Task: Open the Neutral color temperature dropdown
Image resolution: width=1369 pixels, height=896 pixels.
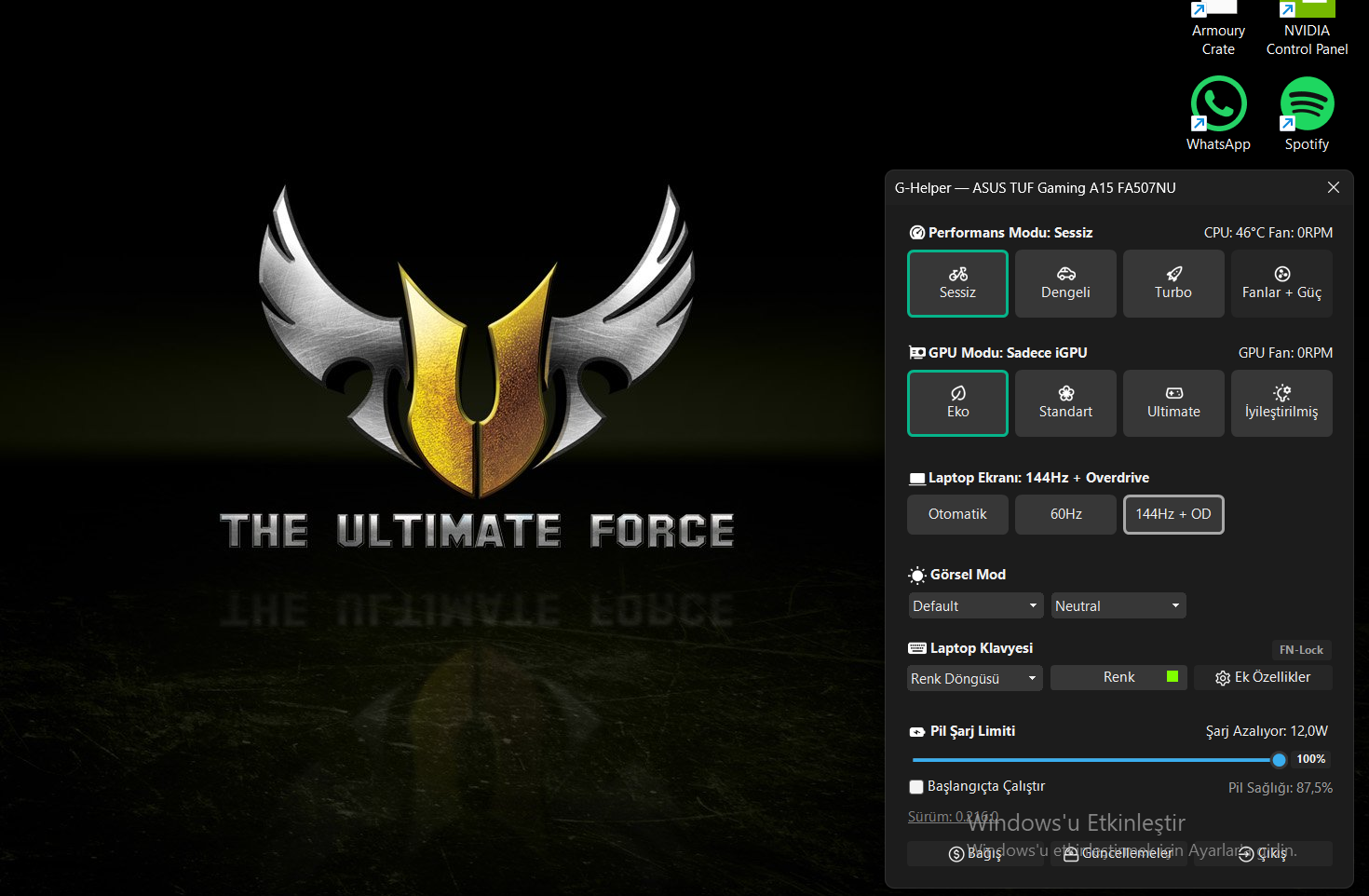Action: point(1118,605)
